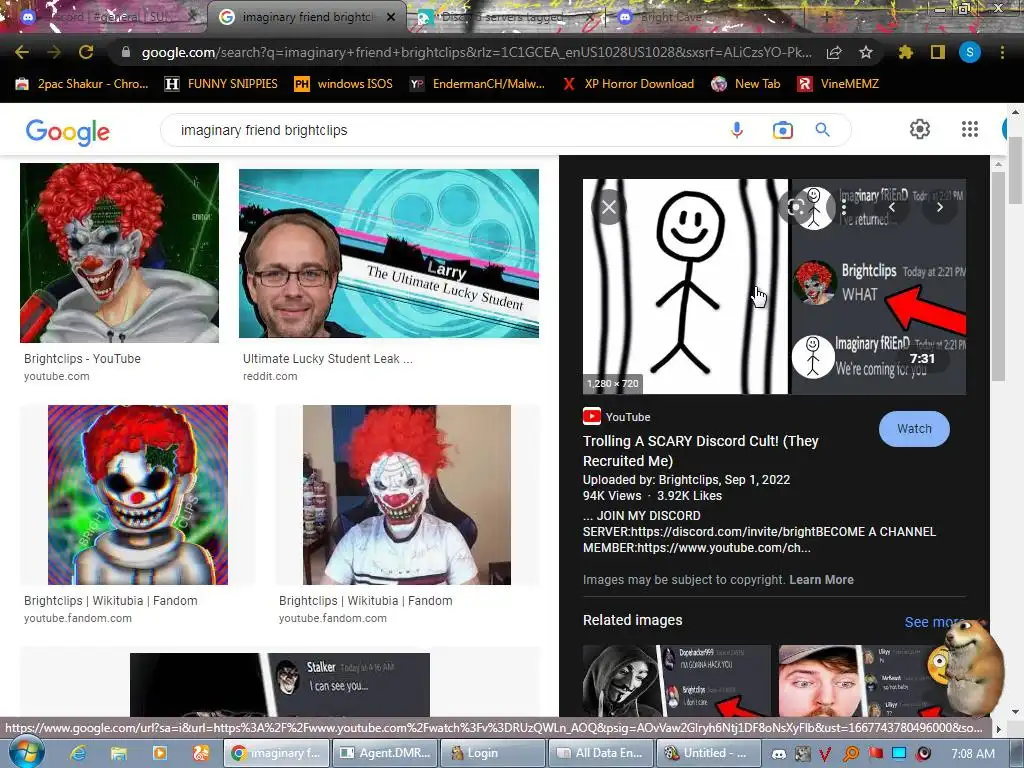Launch Internet Explorer from the taskbar

coord(78,754)
